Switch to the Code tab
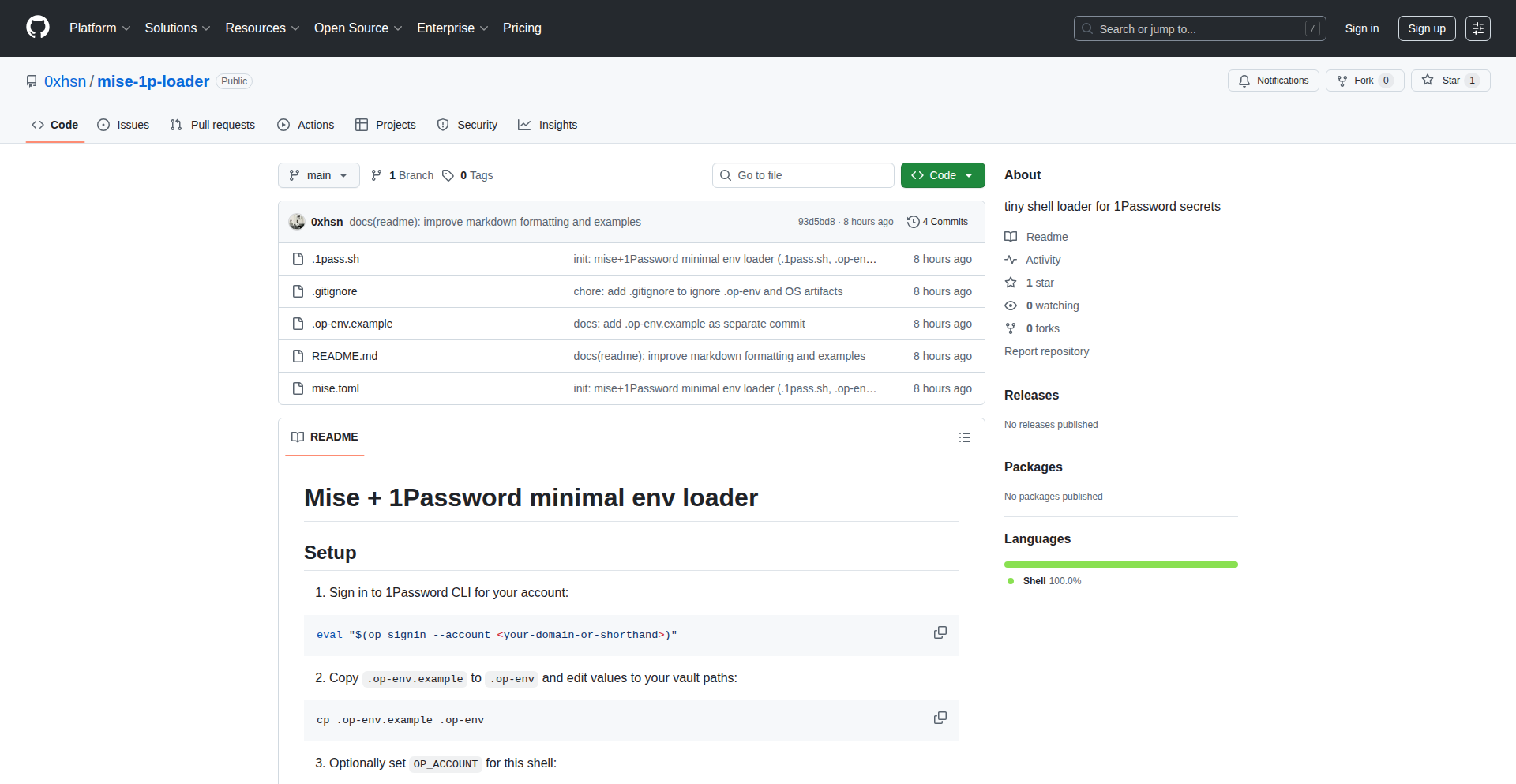 55,125
